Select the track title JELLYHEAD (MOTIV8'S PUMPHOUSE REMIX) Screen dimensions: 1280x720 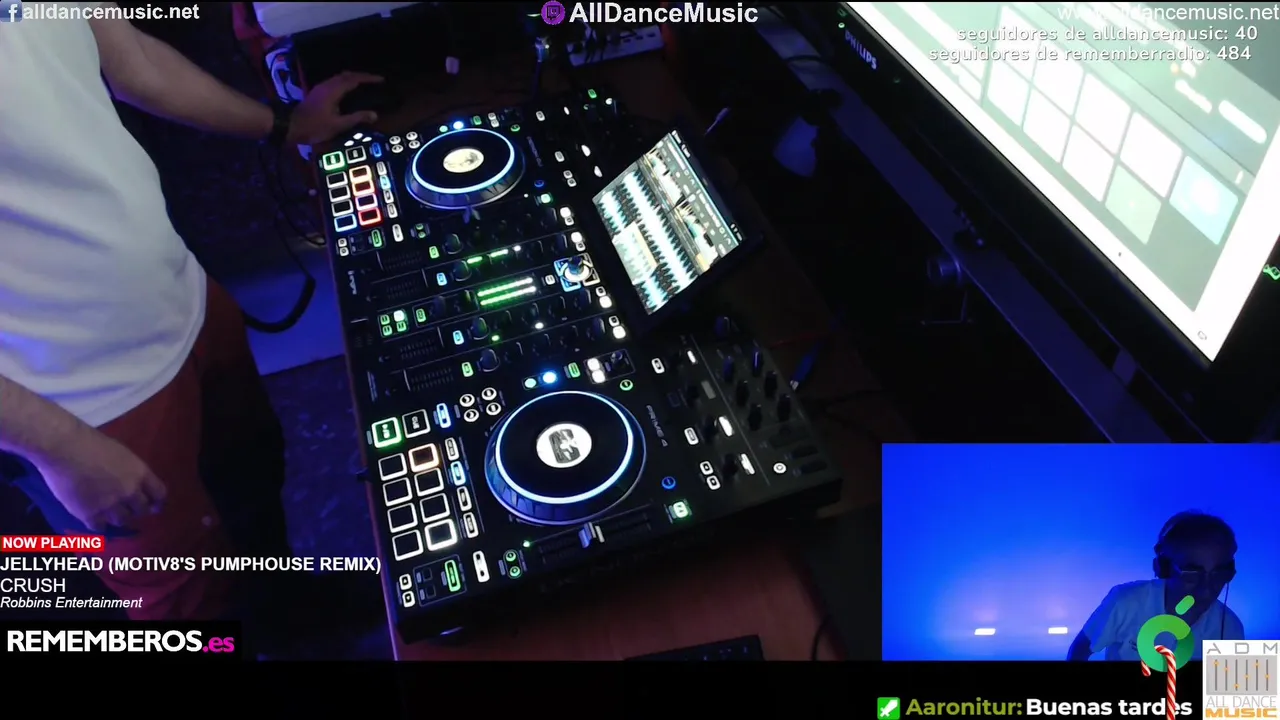click(x=191, y=564)
